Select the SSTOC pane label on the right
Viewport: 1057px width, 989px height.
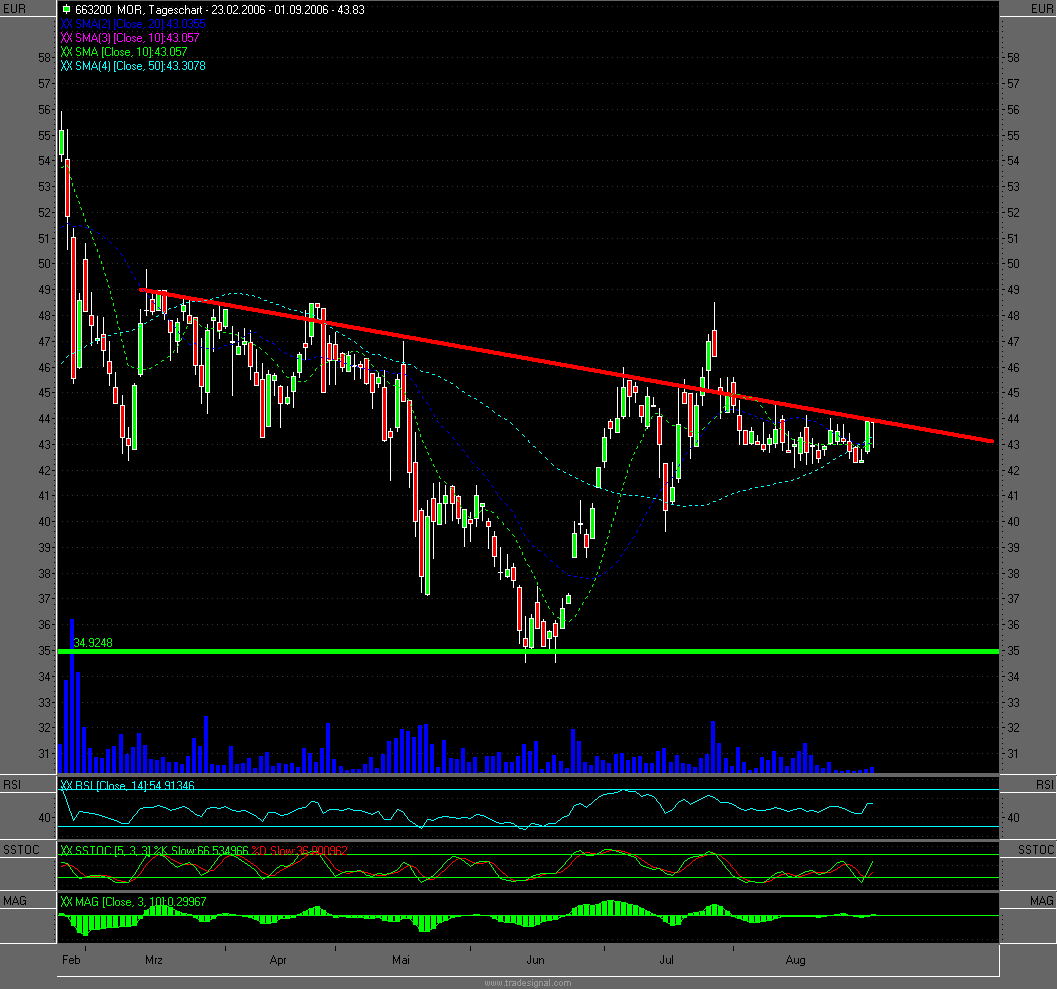1035,849
